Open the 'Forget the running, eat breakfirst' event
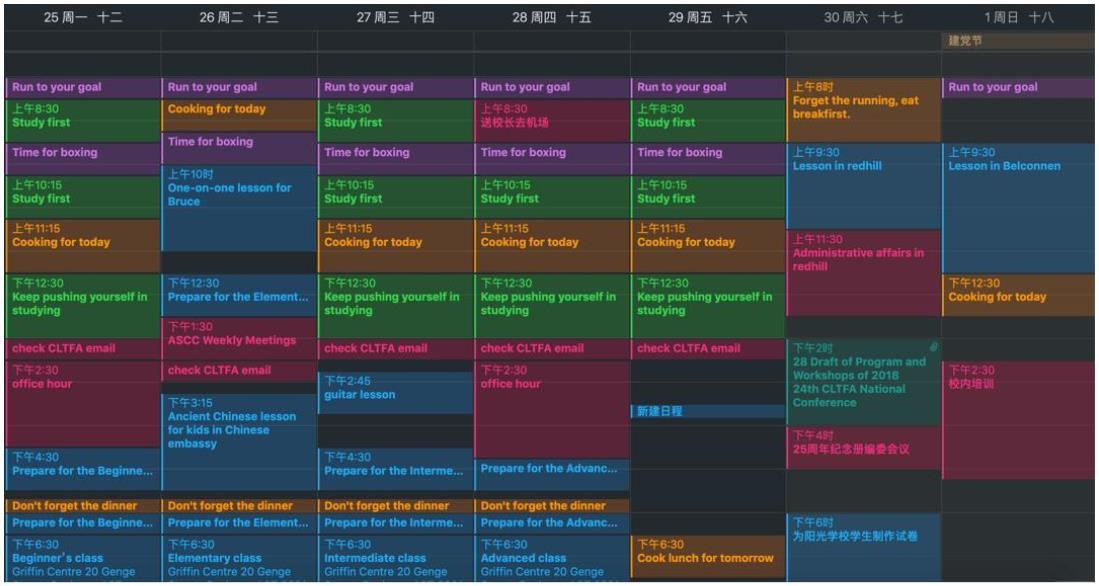The image size is (1099, 586). click(863, 108)
